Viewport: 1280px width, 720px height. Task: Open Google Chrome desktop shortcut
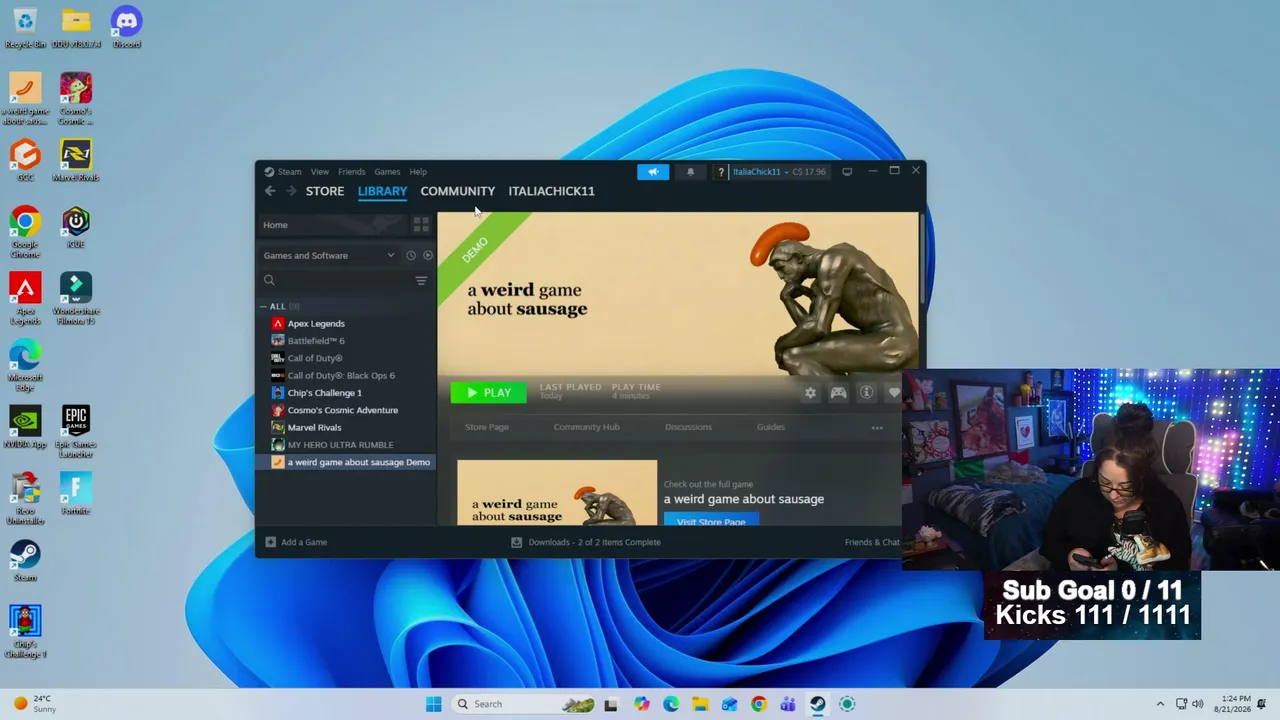[25, 231]
